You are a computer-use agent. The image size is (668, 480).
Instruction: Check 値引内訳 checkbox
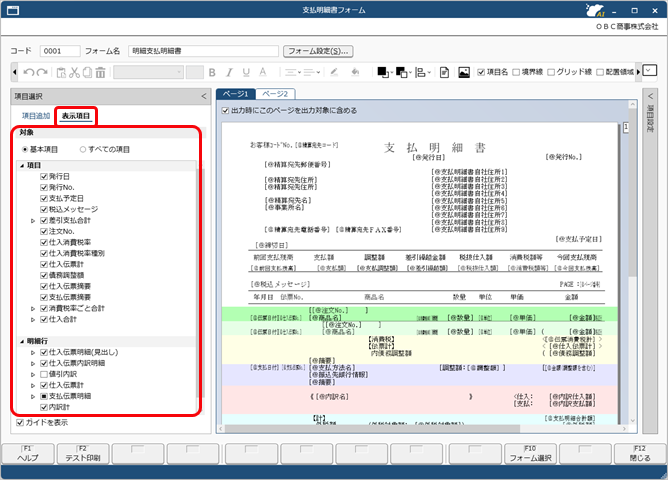point(43,374)
